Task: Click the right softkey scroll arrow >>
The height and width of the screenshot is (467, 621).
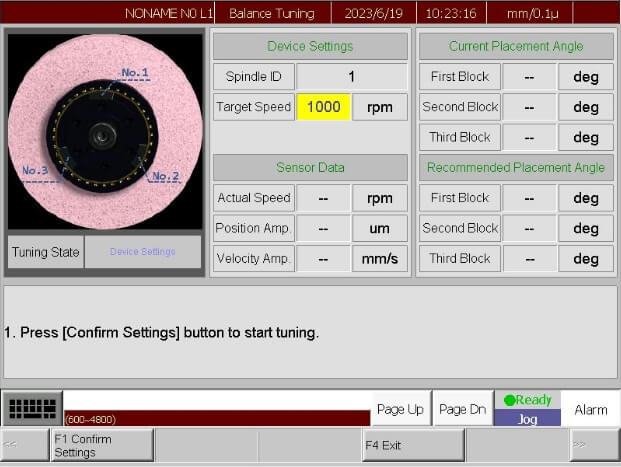Action: 595,445
